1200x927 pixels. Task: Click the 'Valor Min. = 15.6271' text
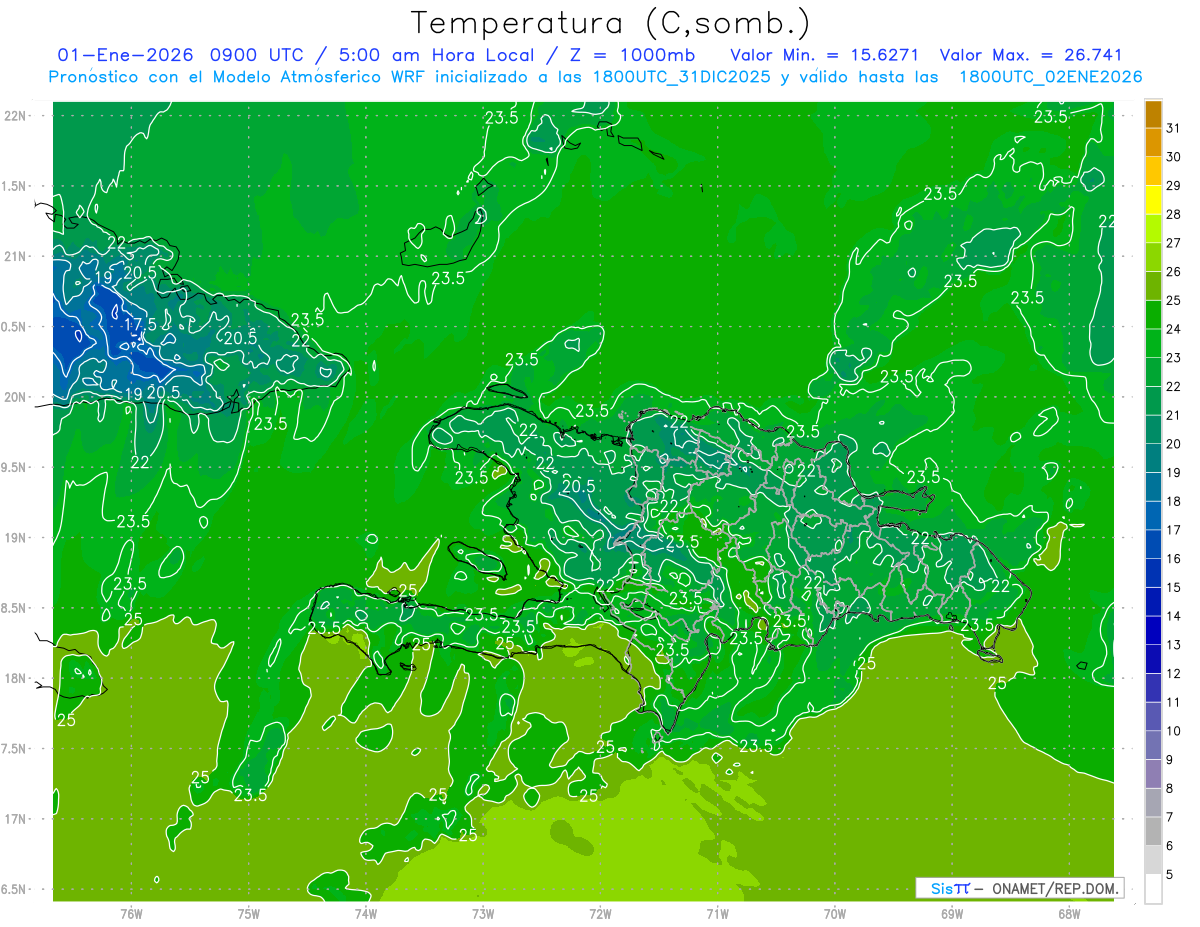click(824, 55)
